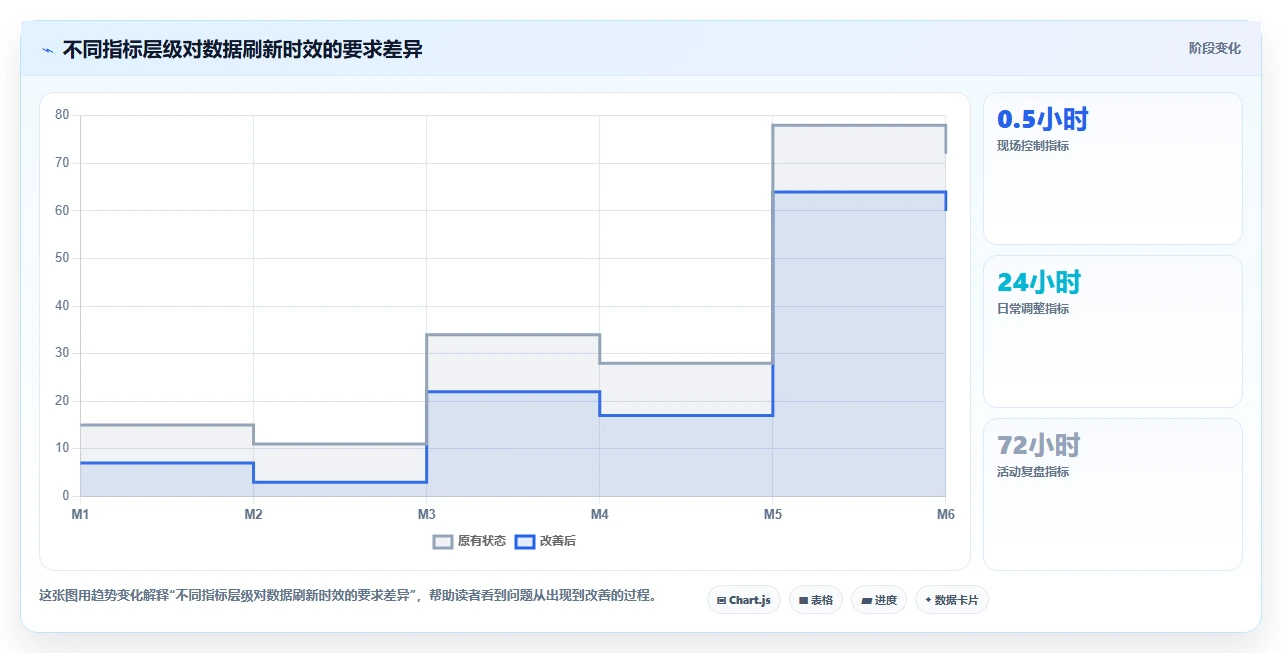
Task: Click the M4 axis label
Action: [x=600, y=514]
